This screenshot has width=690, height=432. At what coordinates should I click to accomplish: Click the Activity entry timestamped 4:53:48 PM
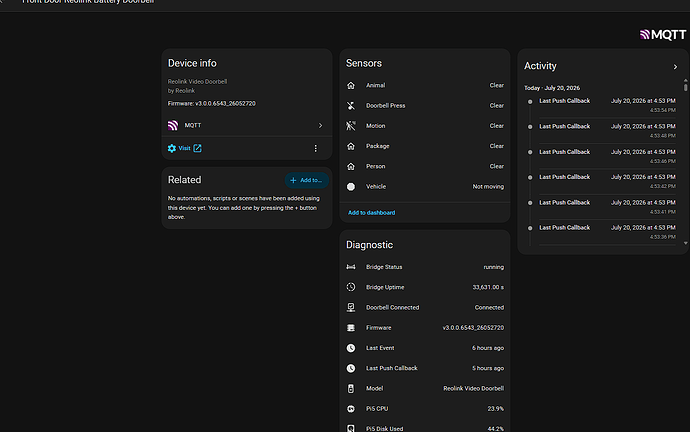point(601,131)
